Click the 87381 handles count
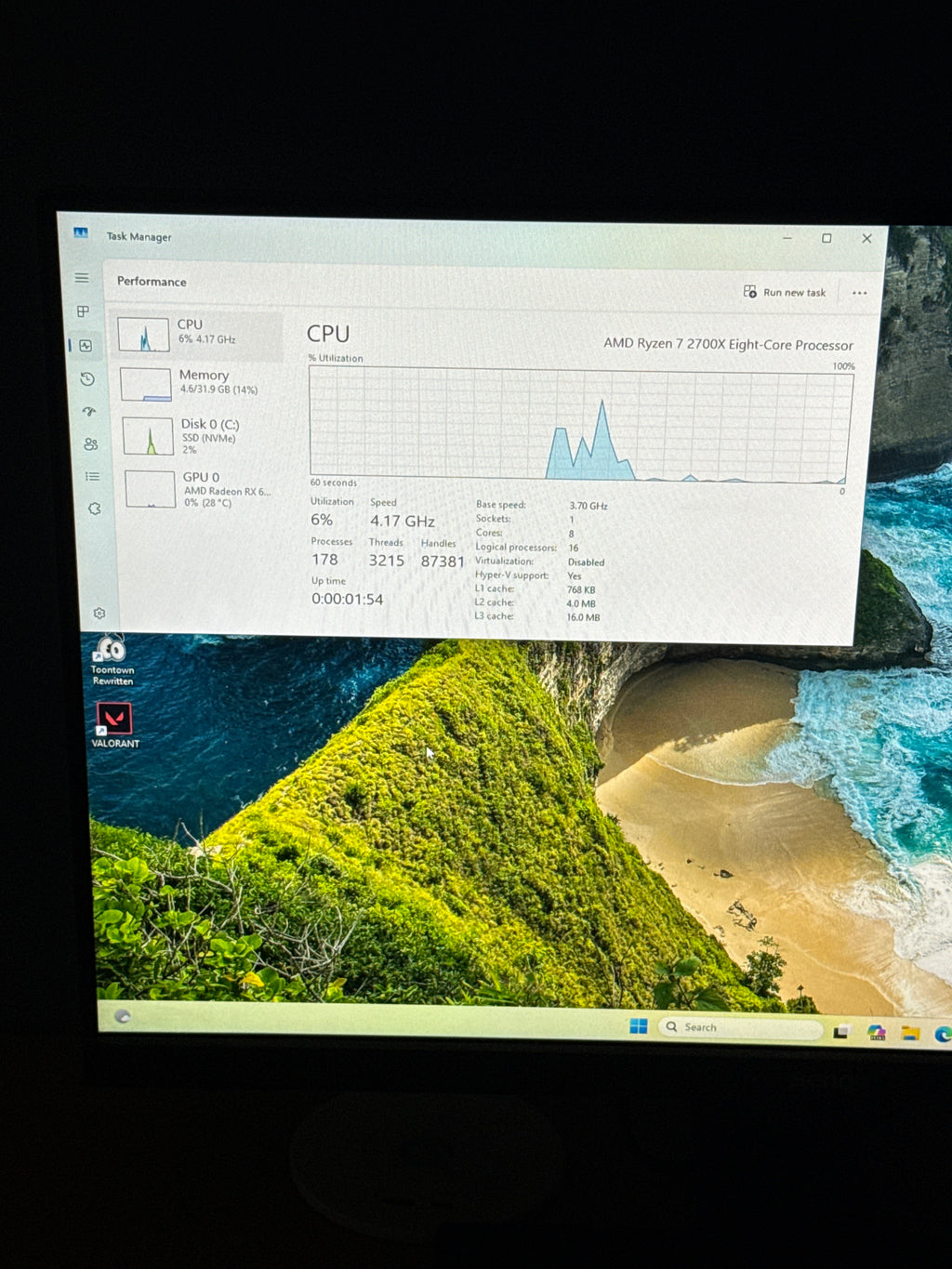The width and height of the screenshot is (952, 1269). click(x=443, y=562)
